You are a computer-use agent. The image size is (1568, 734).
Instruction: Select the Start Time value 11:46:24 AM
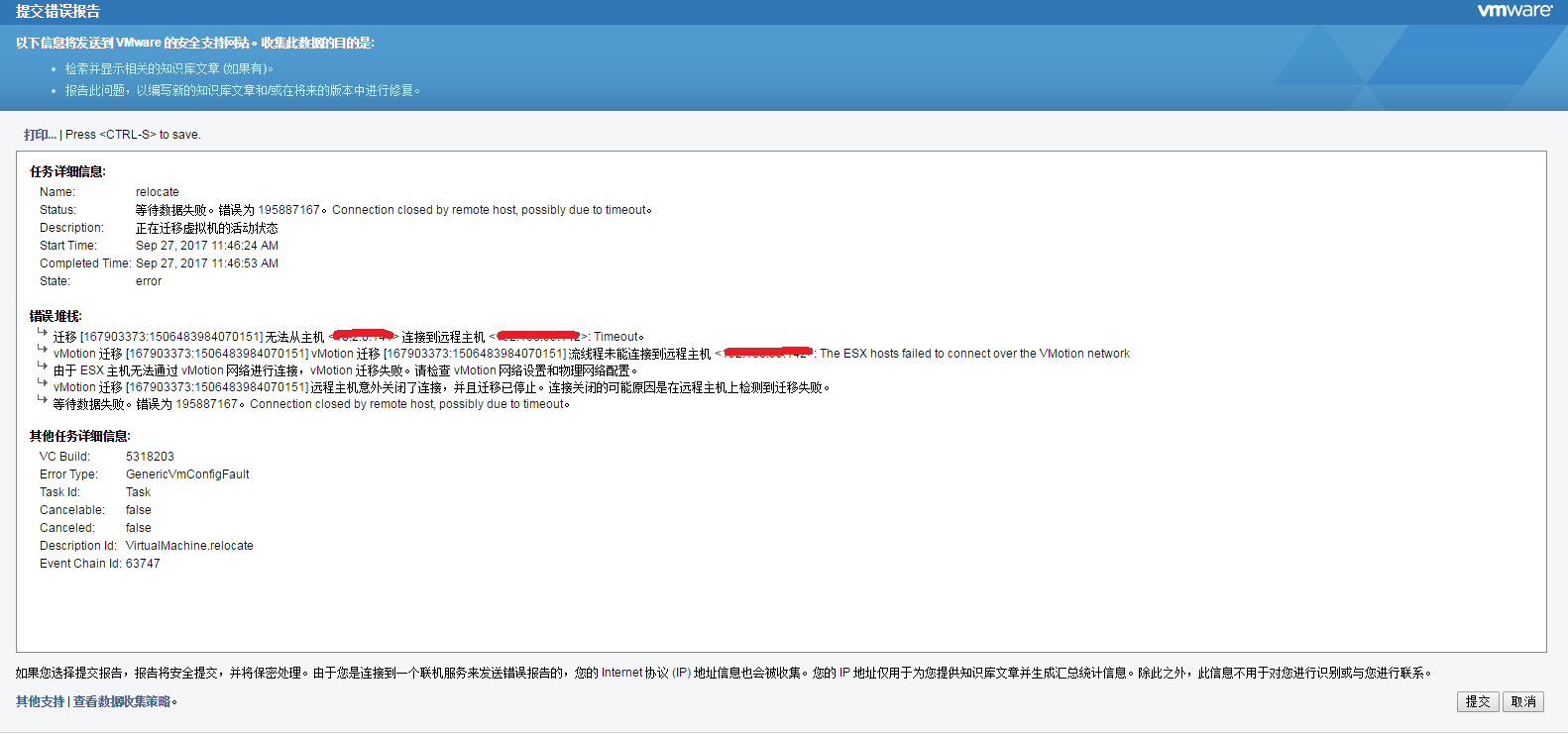(207, 246)
